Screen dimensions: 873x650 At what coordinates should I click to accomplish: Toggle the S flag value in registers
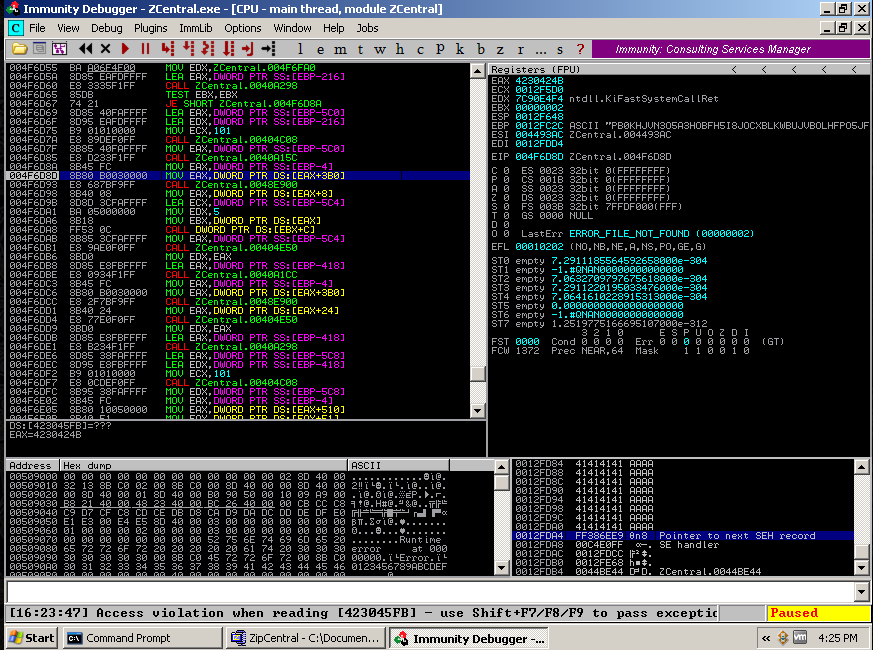tap(507, 206)
